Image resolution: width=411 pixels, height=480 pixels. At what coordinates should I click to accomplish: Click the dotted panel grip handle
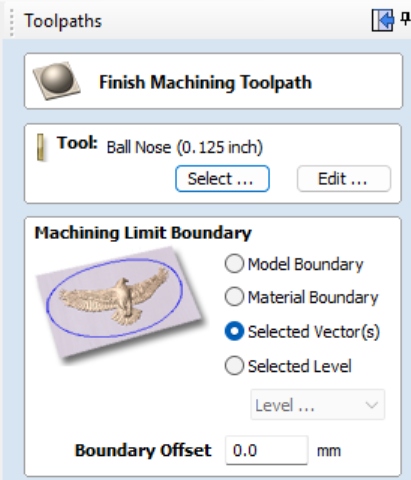pyautogui.click(x=12, y=22)
